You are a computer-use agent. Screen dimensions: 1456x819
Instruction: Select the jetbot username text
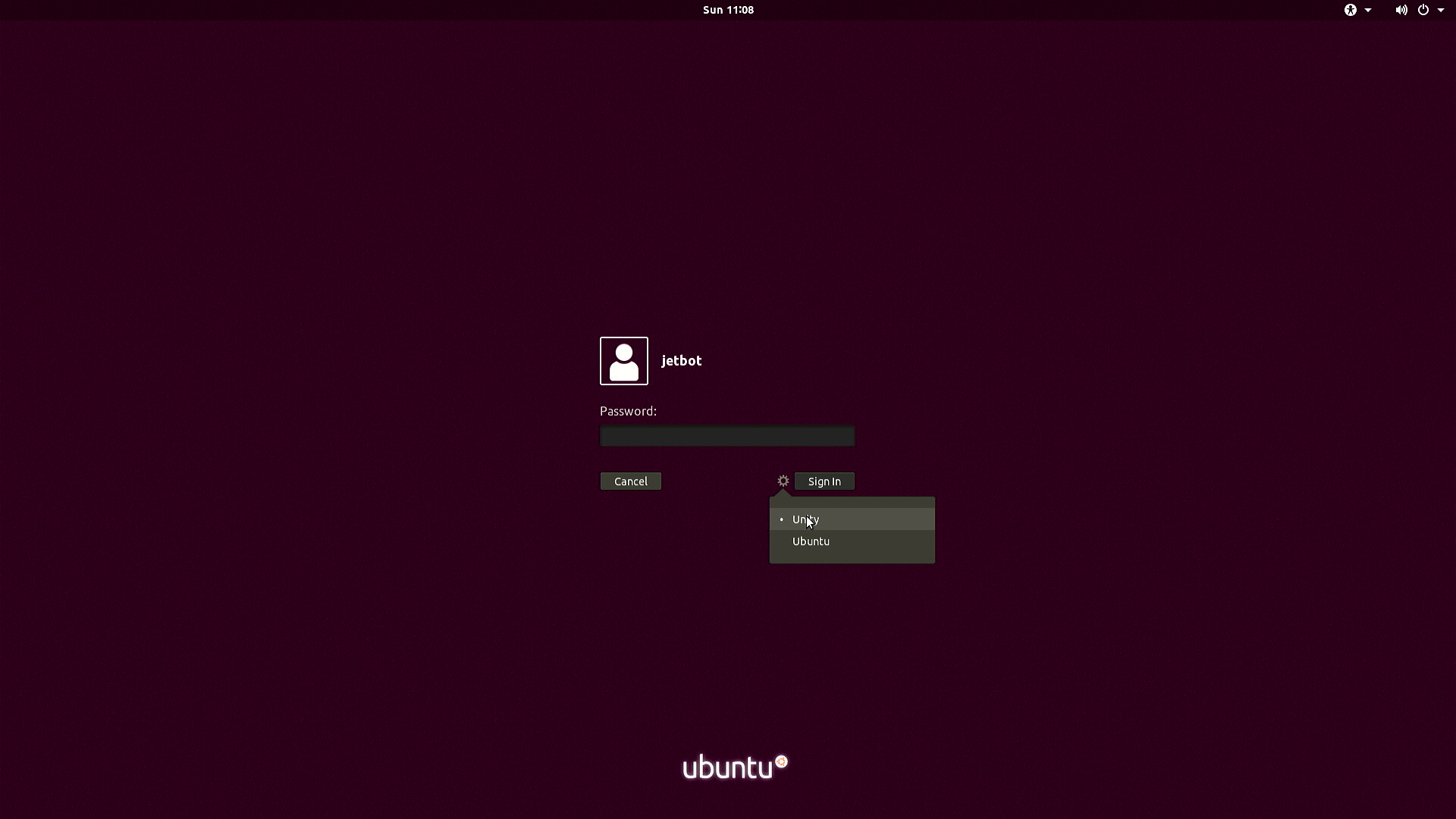coord(681,361)
